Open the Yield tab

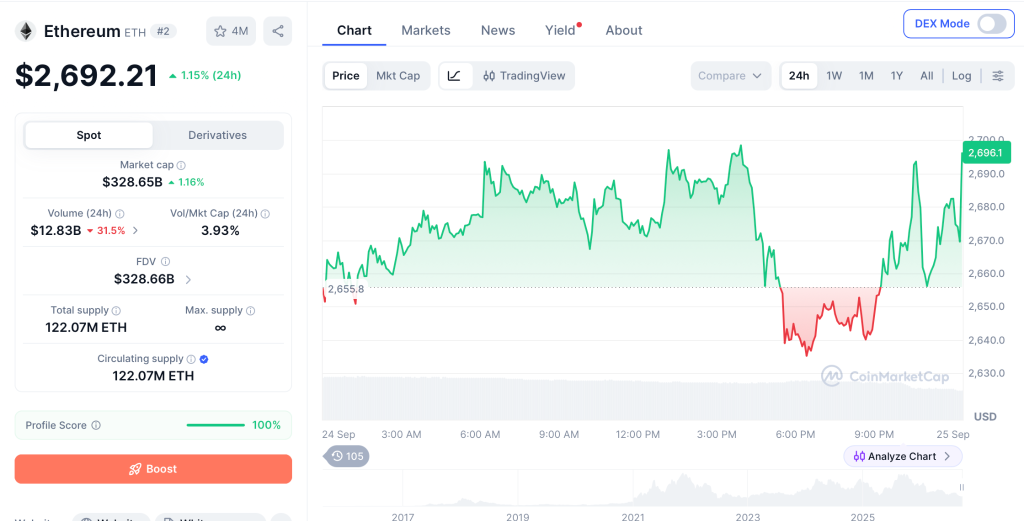pyautogui.click(x=560, y=30)
